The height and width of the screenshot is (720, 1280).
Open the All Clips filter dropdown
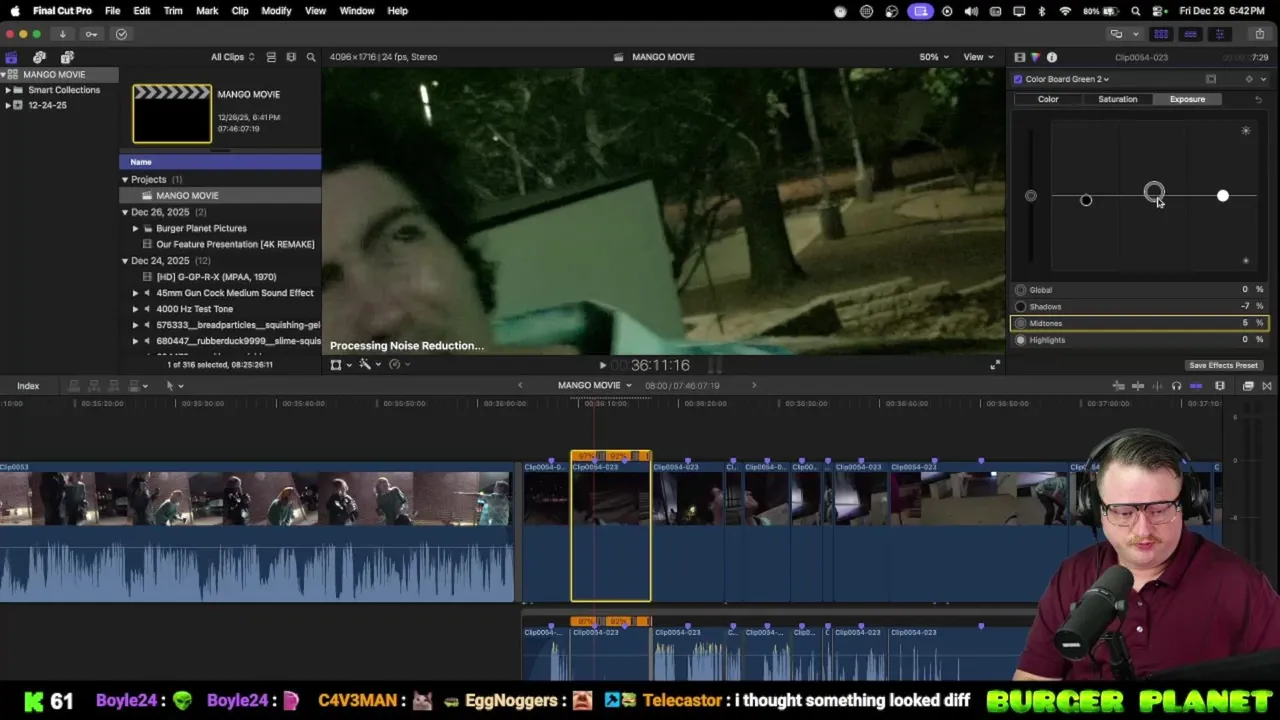pyautogui.click(x=232, y=57)
